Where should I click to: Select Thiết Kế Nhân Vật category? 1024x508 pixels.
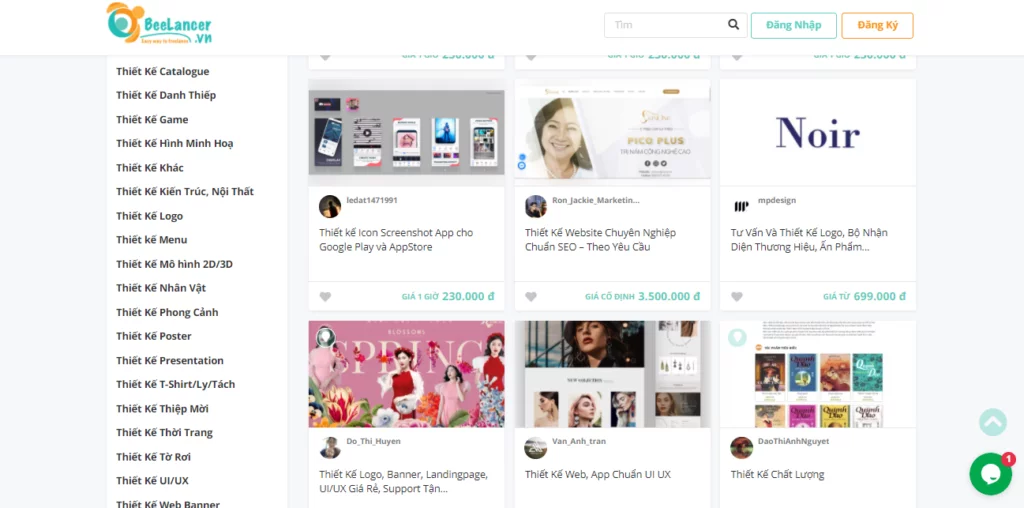(x=161, y=288)
